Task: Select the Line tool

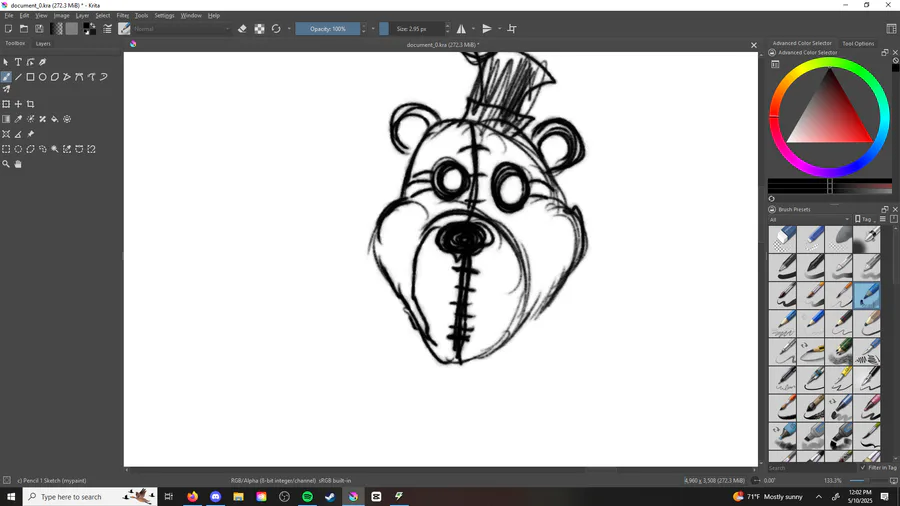Action: pyautogui.click(x=18, y=77)
